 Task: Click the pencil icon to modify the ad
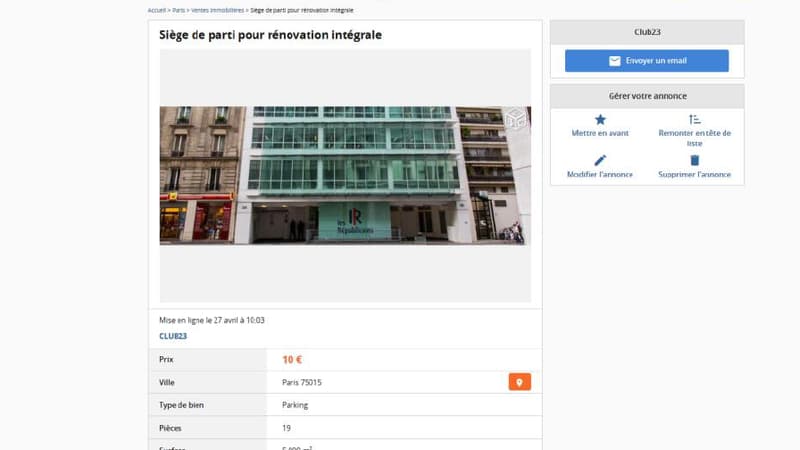[600, 160]
